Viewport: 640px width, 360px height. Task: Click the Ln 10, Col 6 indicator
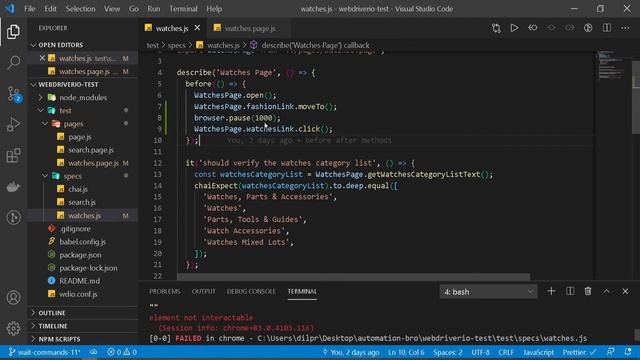[x=406, y=352]
